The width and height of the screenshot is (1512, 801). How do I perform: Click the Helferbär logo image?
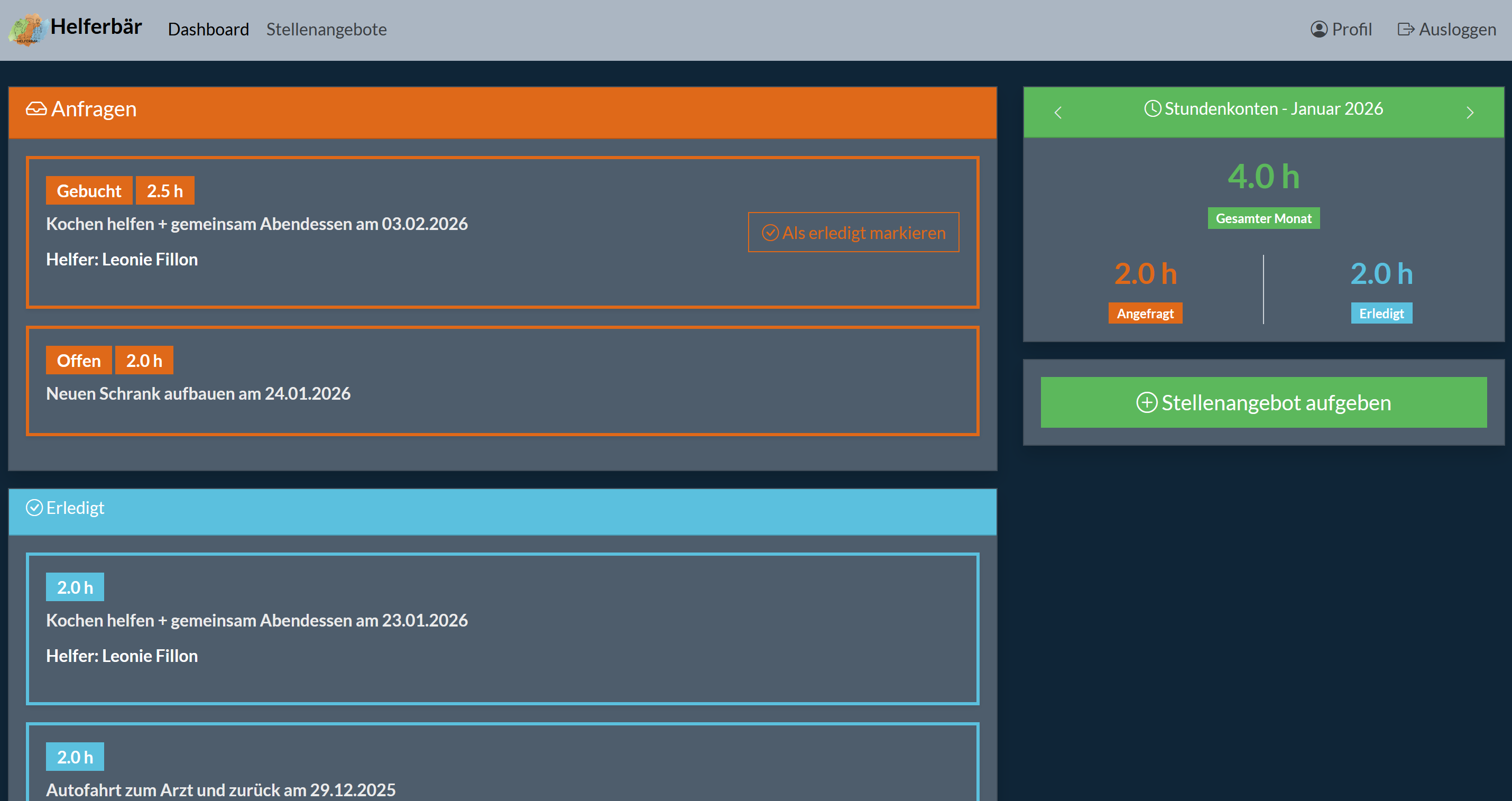(26, 29)
